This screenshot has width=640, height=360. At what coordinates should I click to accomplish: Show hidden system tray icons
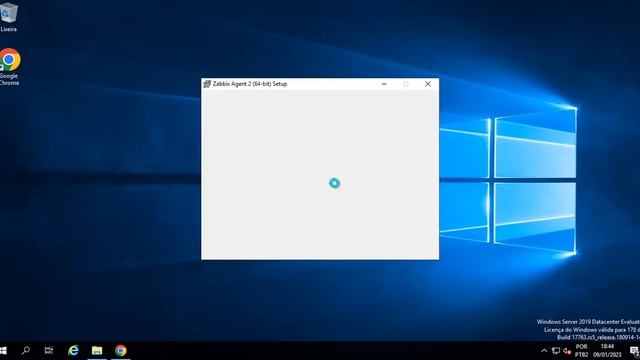(544, 351)
